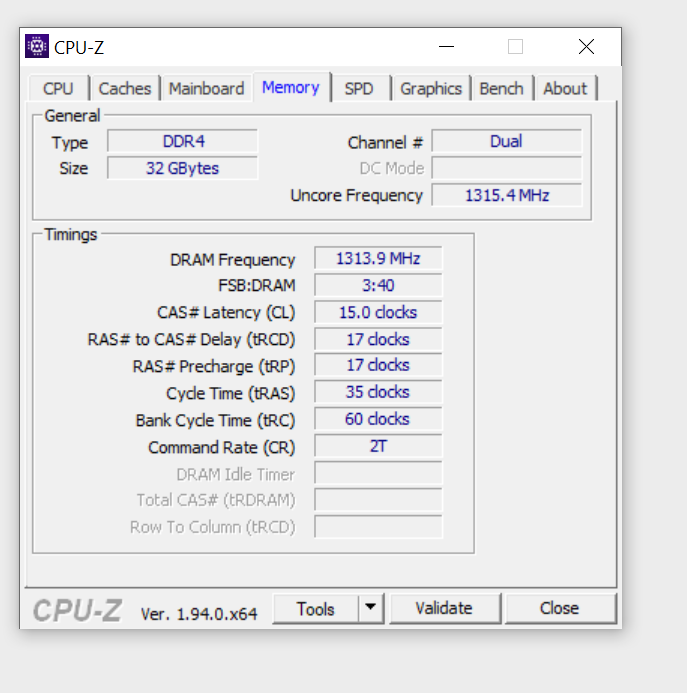The width and height of the screenshot is (687, 693).
Task: Click the CAS# Latency (CL) label
Action: 226,313
